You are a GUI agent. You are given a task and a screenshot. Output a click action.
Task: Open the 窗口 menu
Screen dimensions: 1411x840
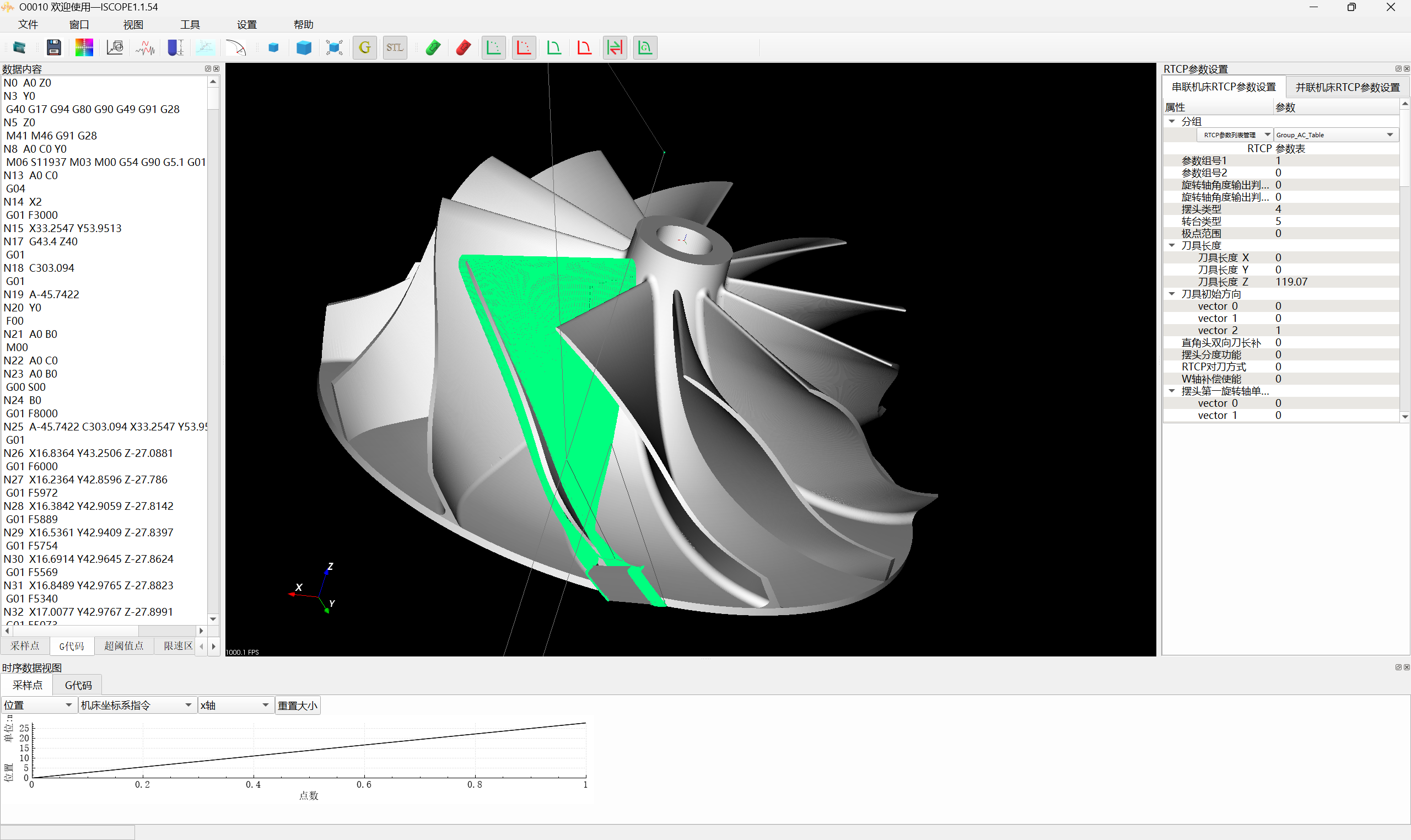(79, 24)
